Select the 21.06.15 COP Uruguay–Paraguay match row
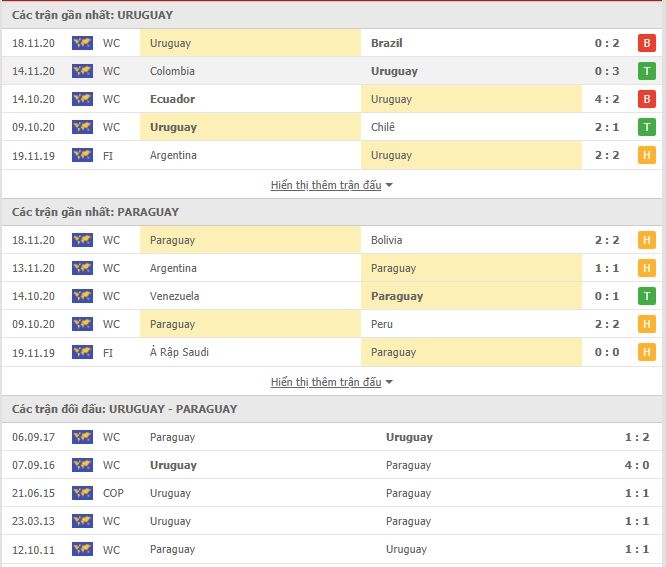This screenshot has width=666, height=567. tap(332, 493)
